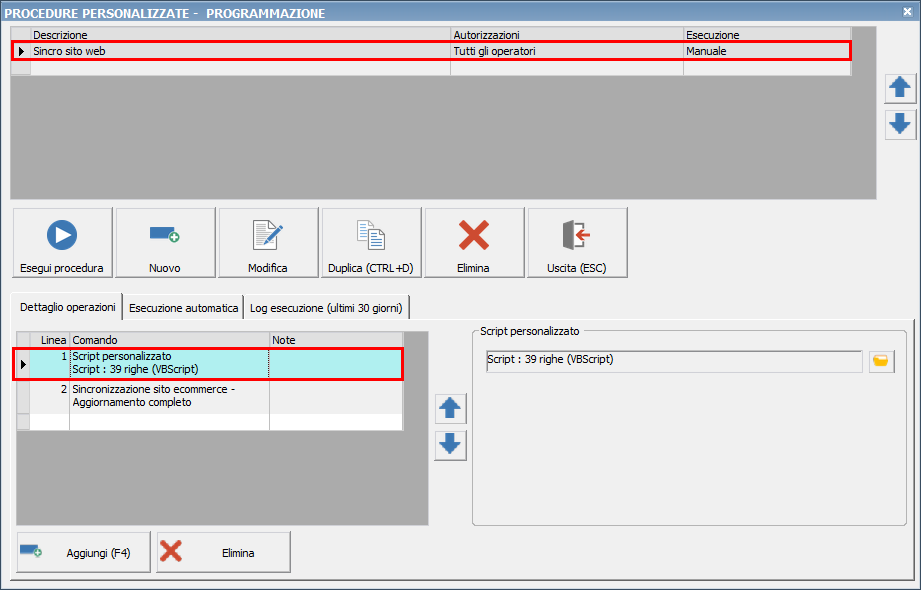921x590 pixels.
Task: Delete procedure with top Elimina button
Action: pyautogui.click(x=474, y=243)
